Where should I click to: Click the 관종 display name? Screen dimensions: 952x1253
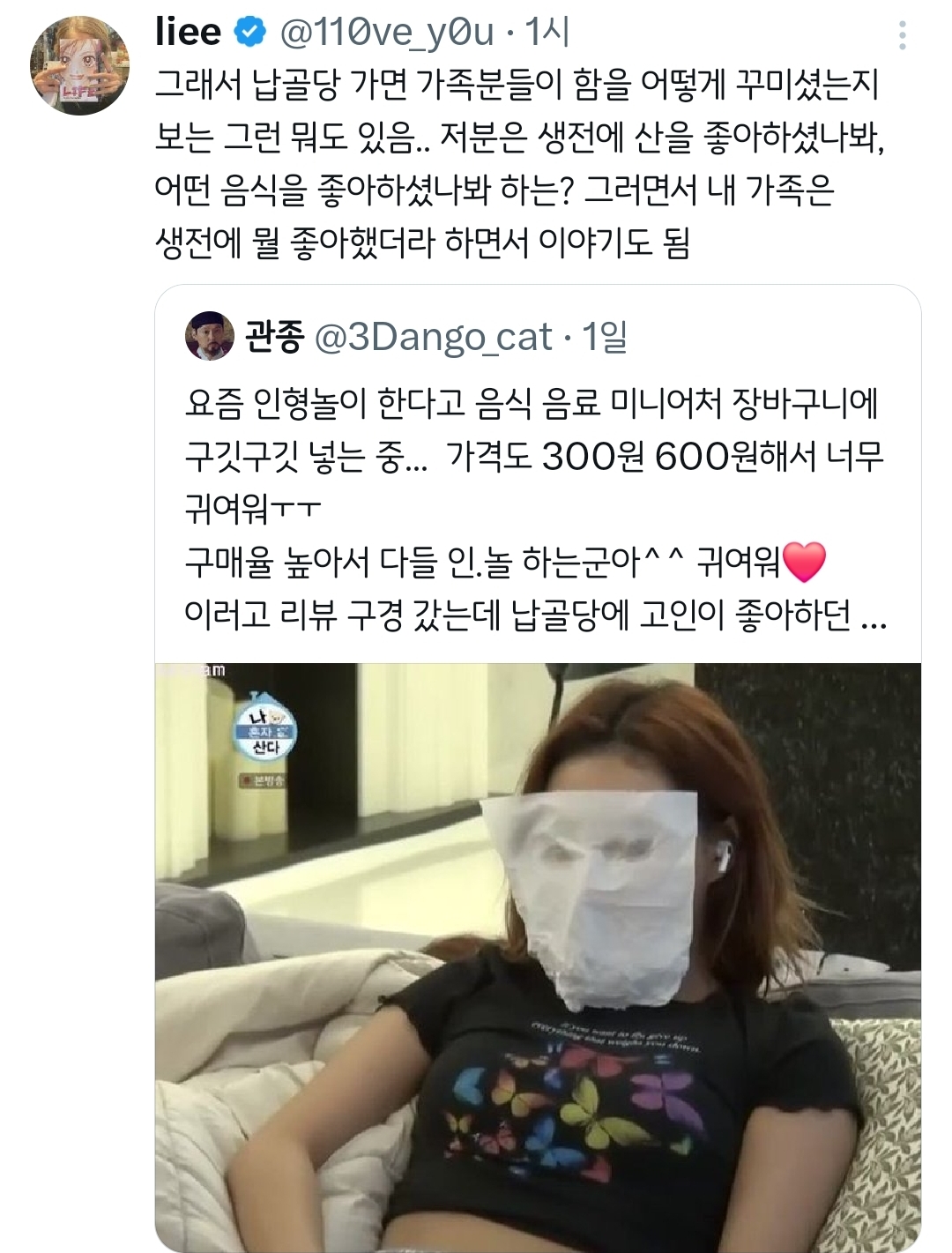click(275, 337)
